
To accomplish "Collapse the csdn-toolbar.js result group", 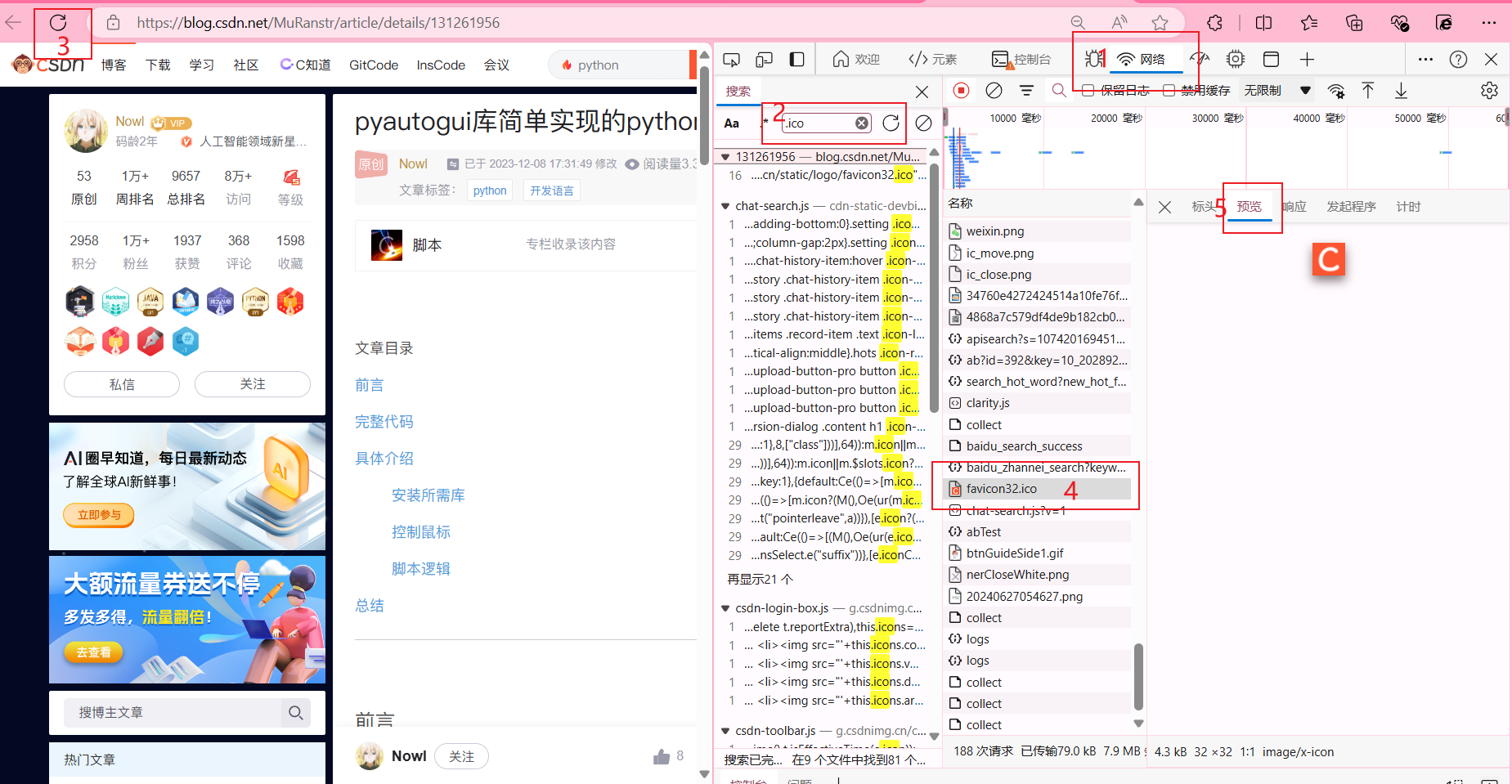I will (x=725, y=731).
